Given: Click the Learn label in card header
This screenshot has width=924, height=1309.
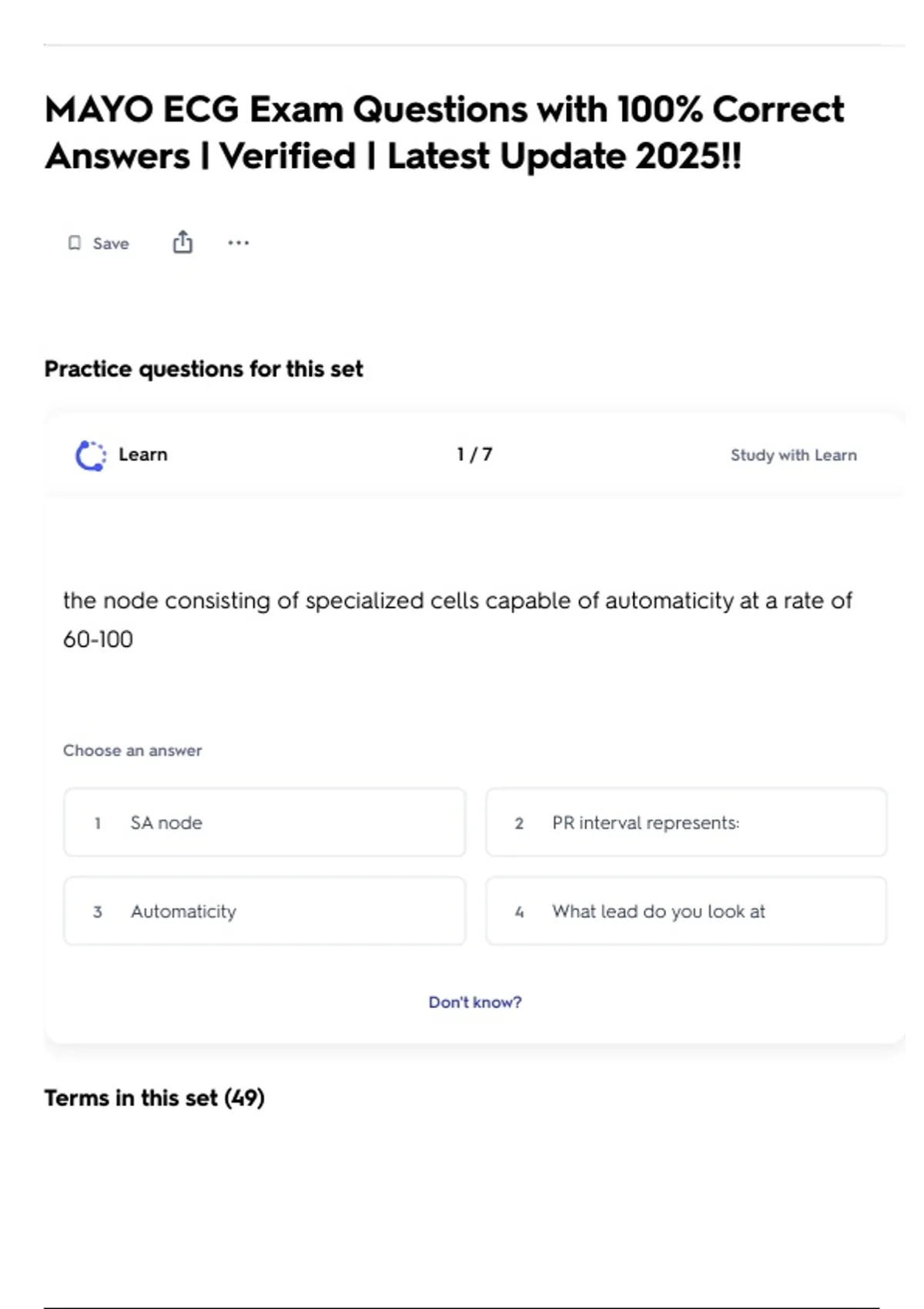Looking at the screenshot, I should (143, 454).
